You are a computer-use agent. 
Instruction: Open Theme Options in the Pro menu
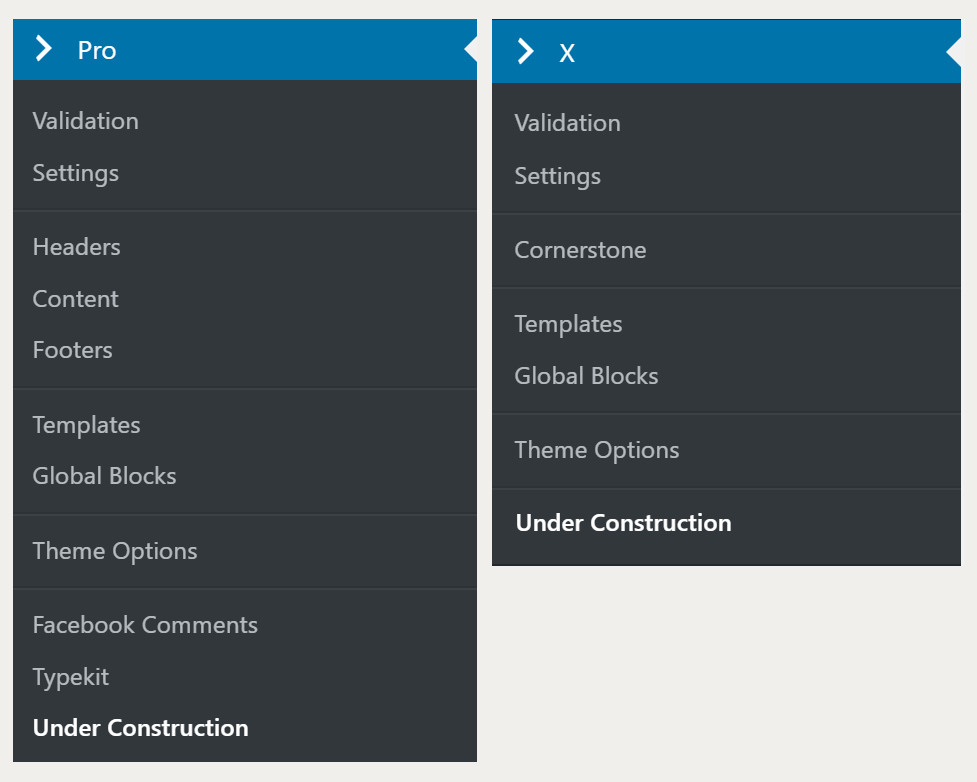click(x=115, y=551)
